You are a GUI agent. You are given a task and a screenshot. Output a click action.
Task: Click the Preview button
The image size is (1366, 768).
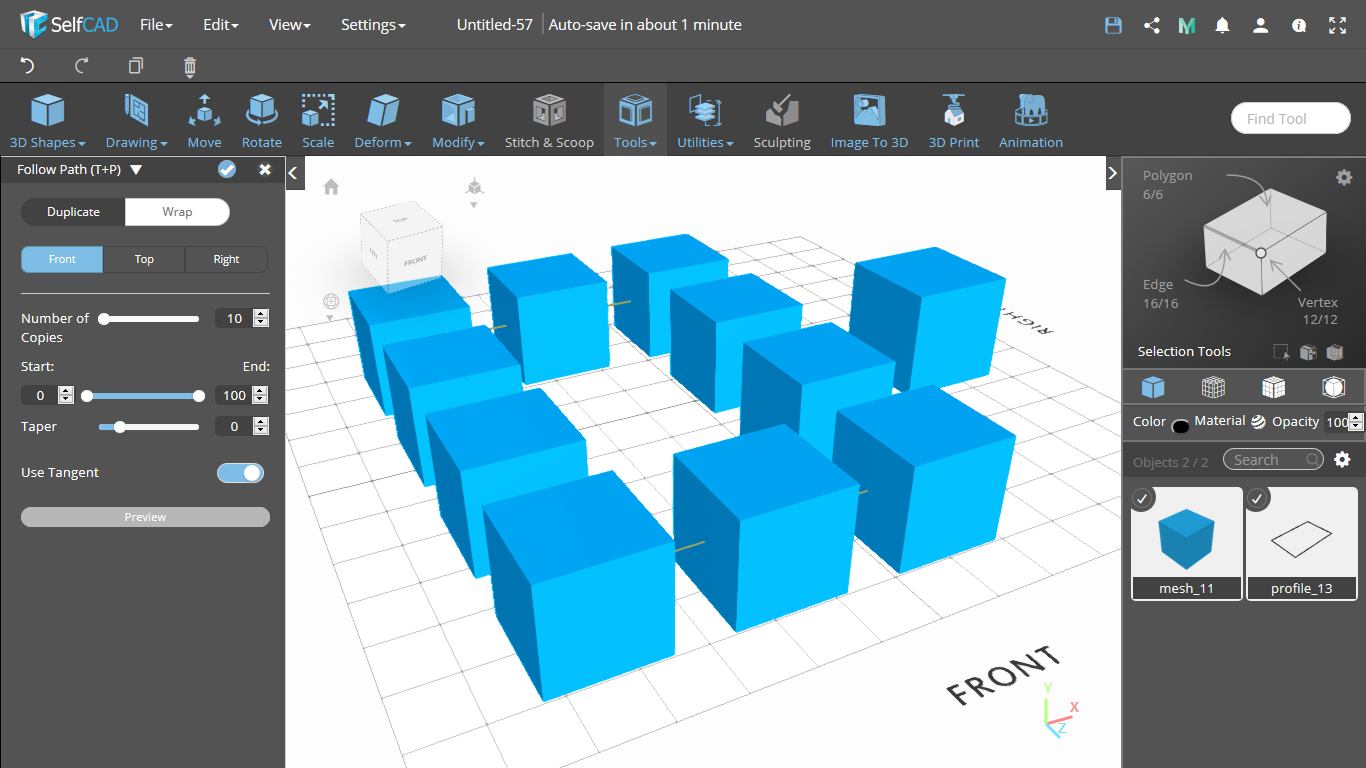click(x=145, y=517)
